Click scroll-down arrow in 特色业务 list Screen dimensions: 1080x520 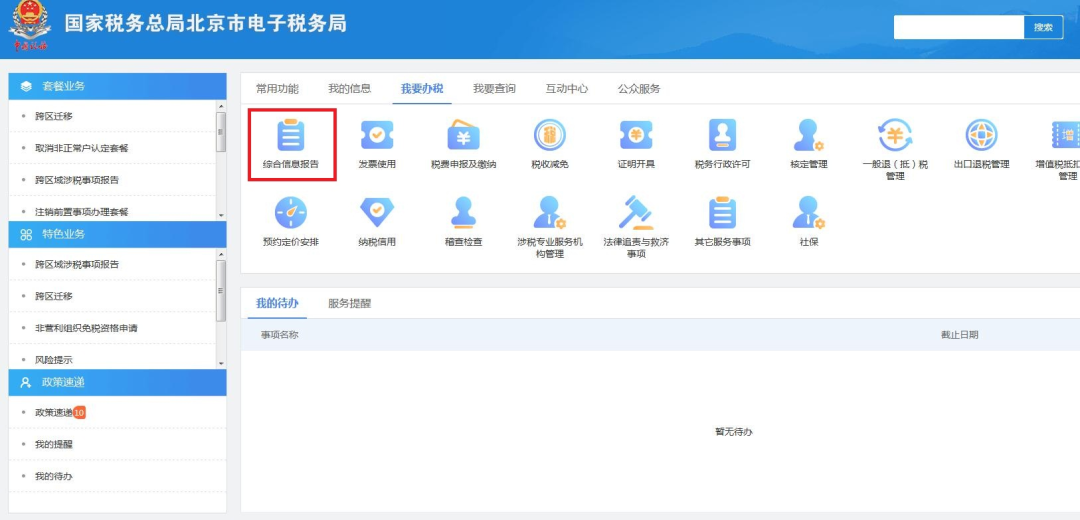pos(221,364)
